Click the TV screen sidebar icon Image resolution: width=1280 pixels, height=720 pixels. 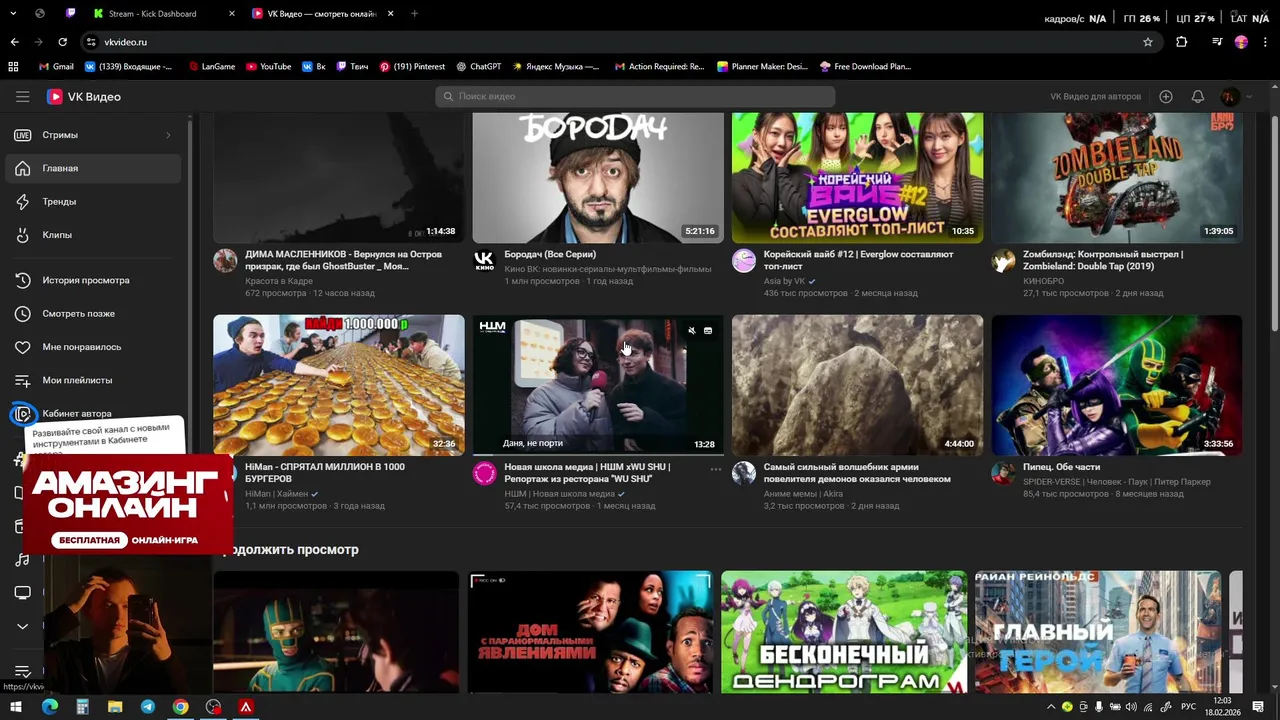22,593
